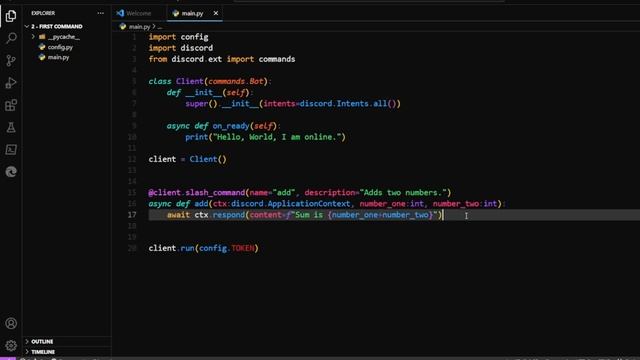Screen dimensions: 640x360
Task: Close the main.py tab
Action: click(216, 13)
